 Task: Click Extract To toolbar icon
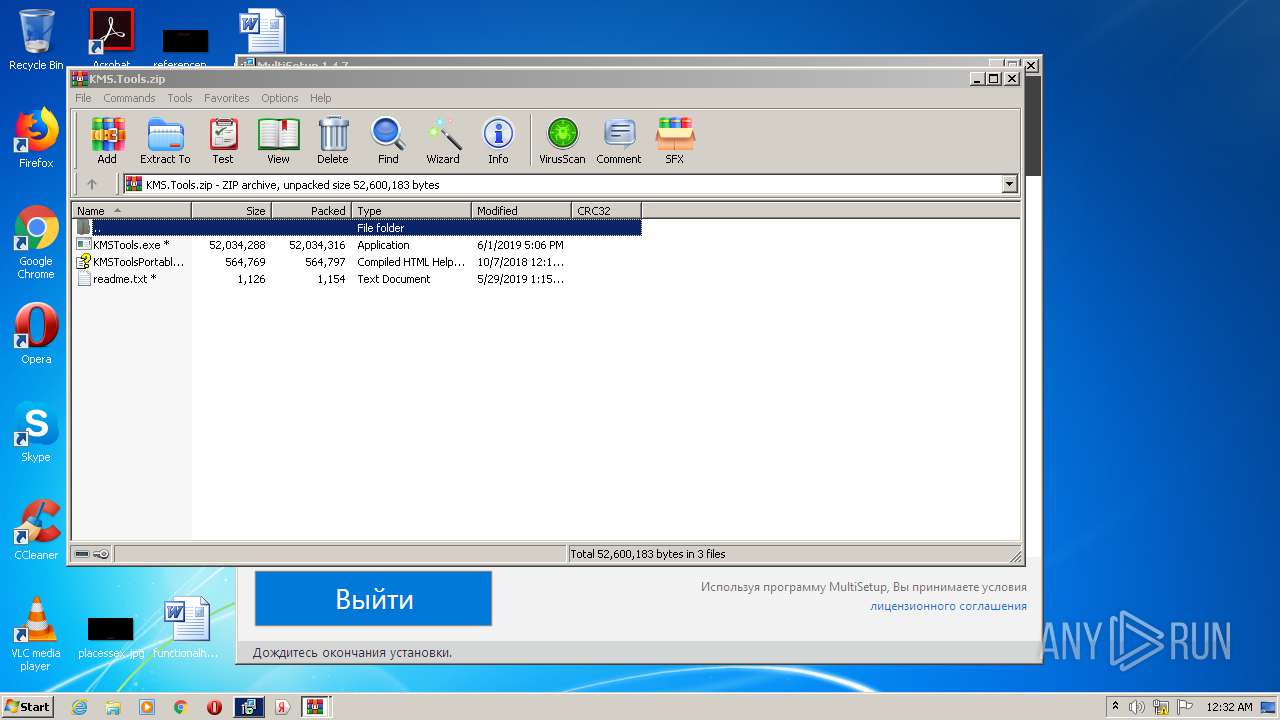coord(165,140)
